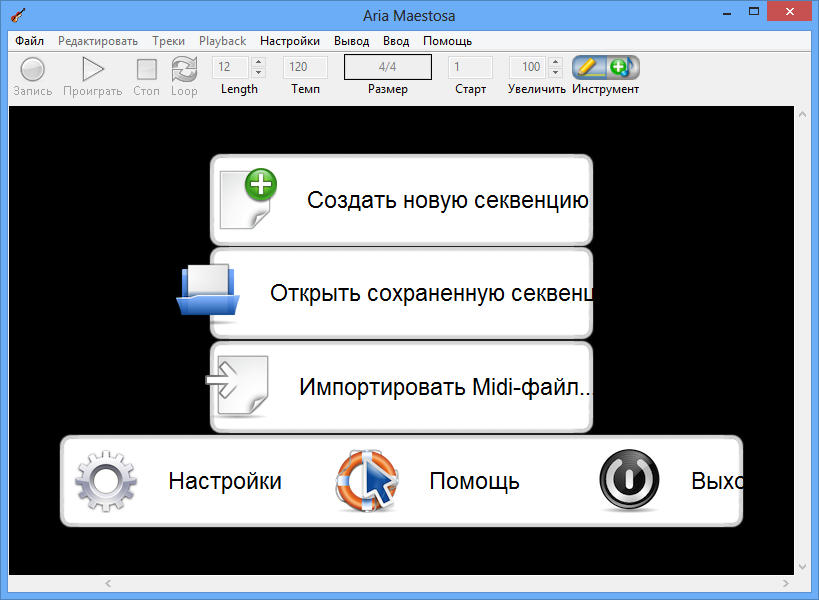This screenshot has height=600, width=819.
Task: Decrease zoom with down stepper arrow
Action: pyautogui.click(x=556, y=73)
